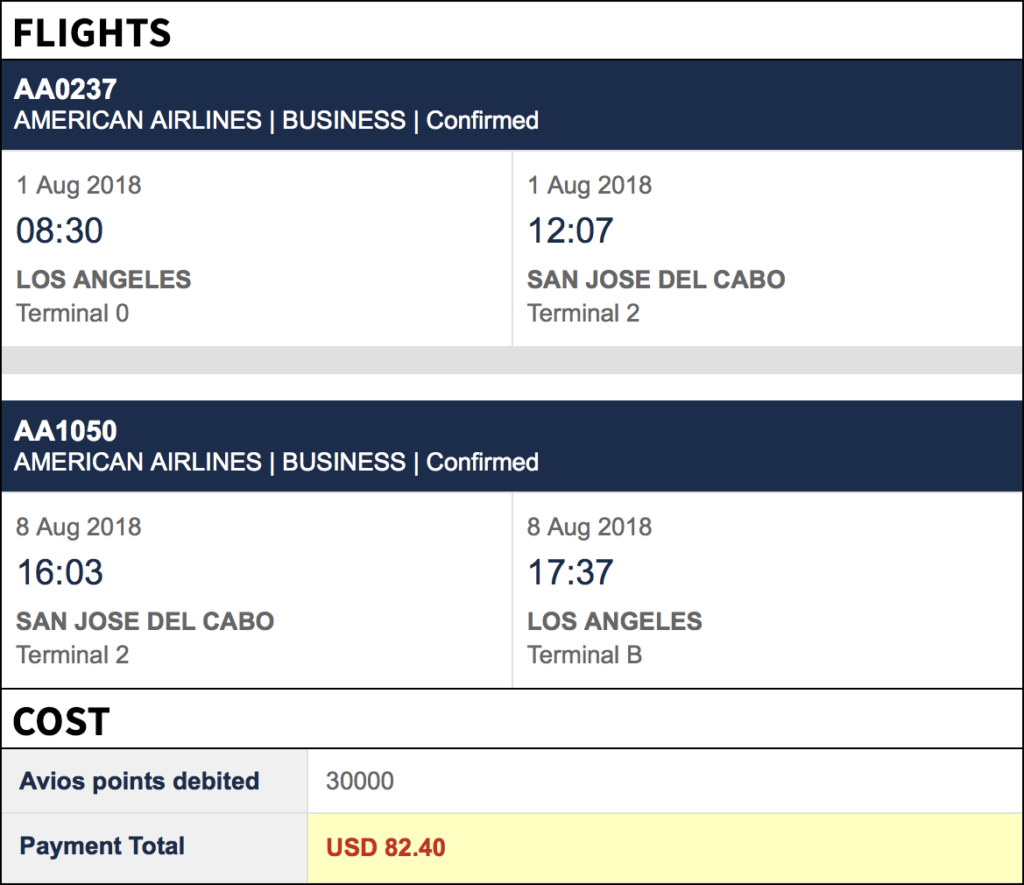Select LOS ANGELES departure city for AA0237

[x=104, y=280]
